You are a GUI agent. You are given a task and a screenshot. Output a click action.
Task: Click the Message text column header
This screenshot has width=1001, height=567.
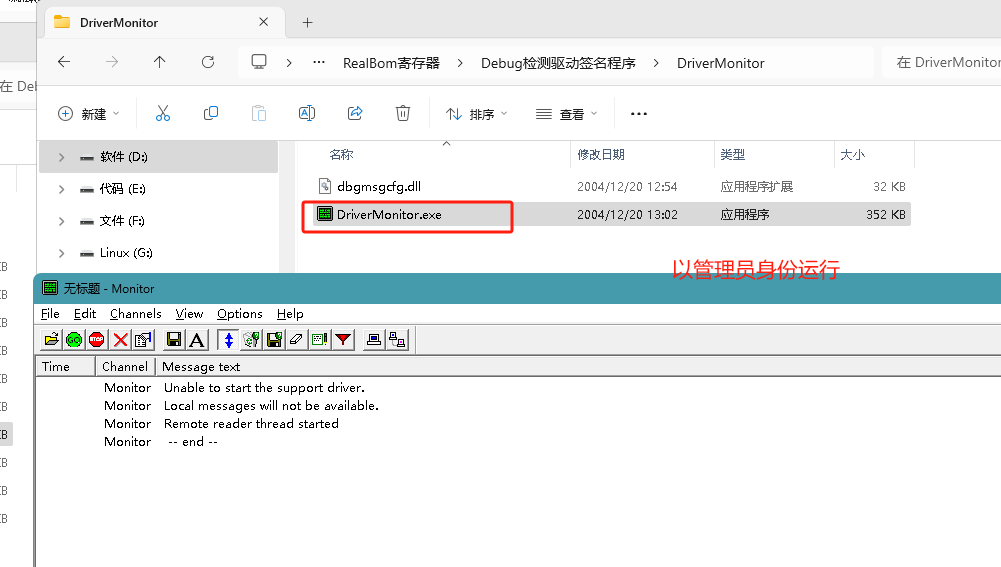[200, 367]
